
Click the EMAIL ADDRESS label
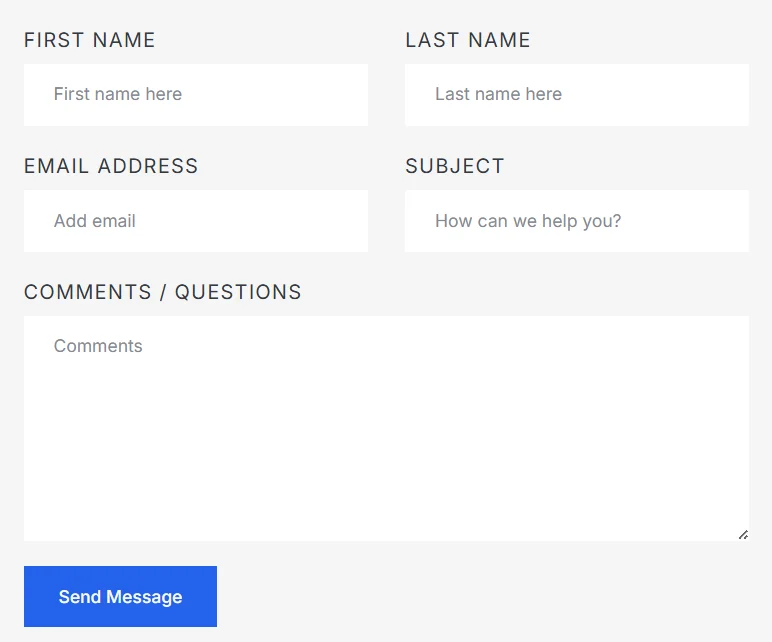click(x=111, y=166)
